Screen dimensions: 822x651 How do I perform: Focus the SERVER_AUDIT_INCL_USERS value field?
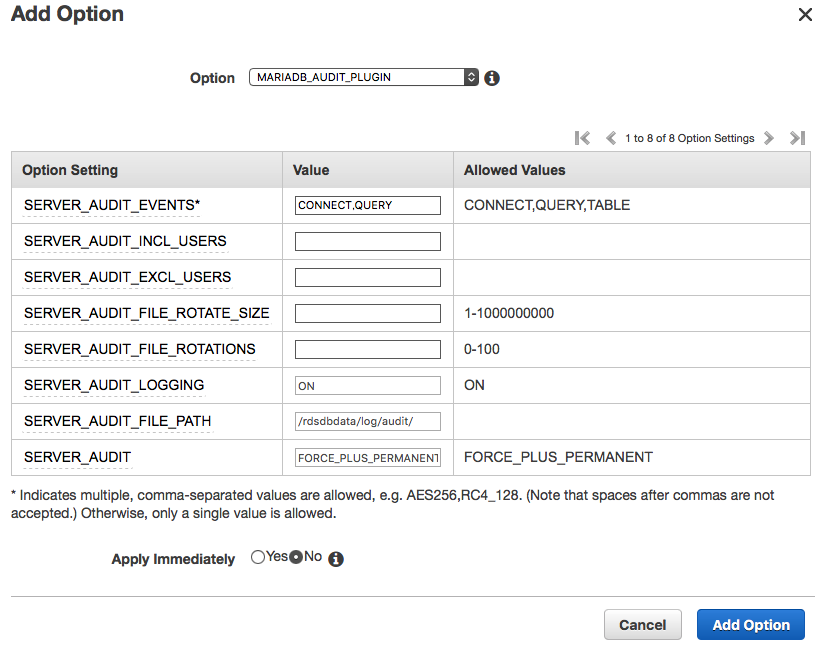(367, 242)
